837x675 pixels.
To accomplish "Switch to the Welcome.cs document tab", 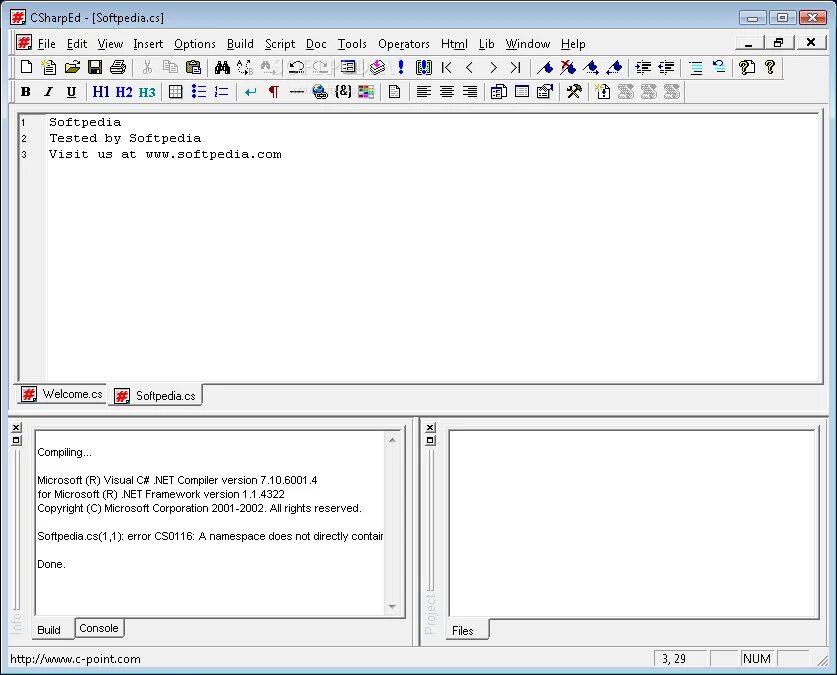I will tap(61, 394).
